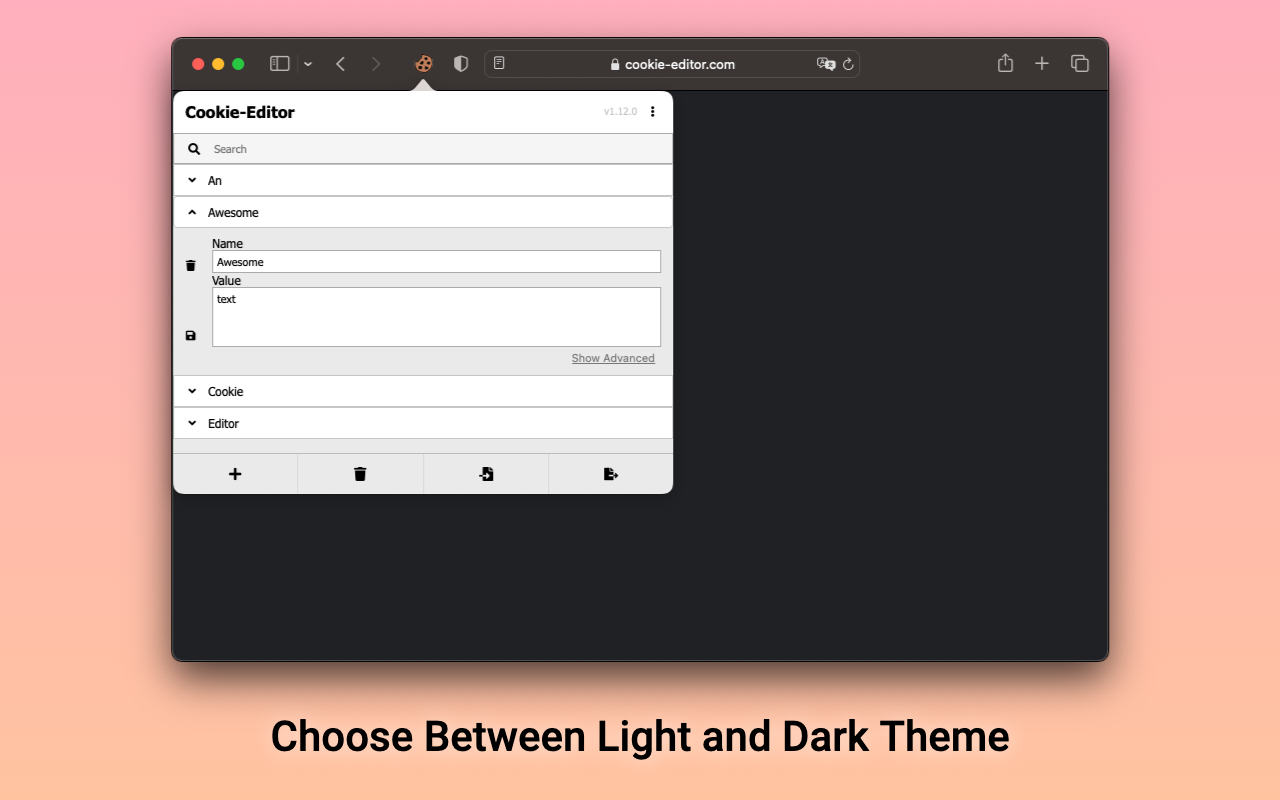
Task: Delete the Awesome cookie with trash icon
Action: [x=191, y=266]
